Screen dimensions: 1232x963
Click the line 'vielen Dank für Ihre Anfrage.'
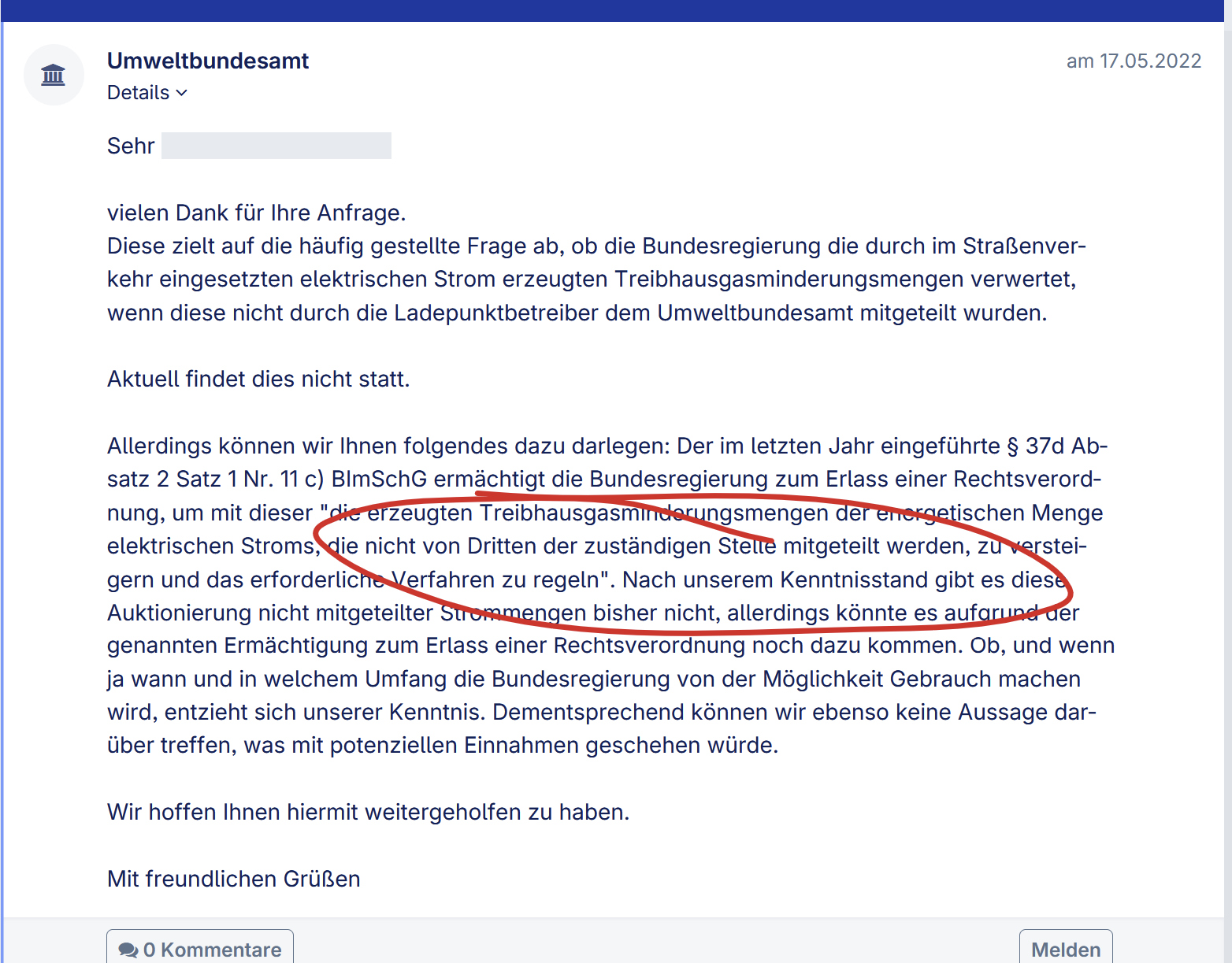pos(256,213)
